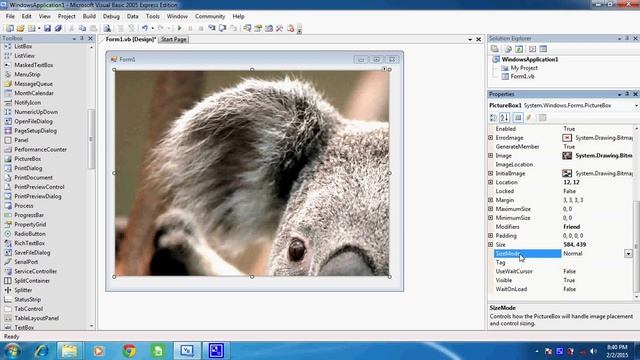Switch to the Start Page tab
640x360 pixels.
[174, 40]
